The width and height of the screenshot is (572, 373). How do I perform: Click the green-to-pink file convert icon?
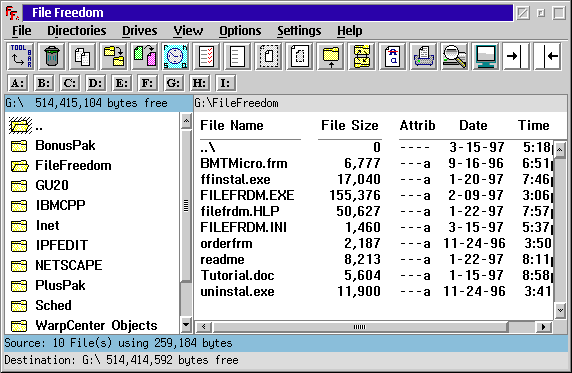(144, 56)
